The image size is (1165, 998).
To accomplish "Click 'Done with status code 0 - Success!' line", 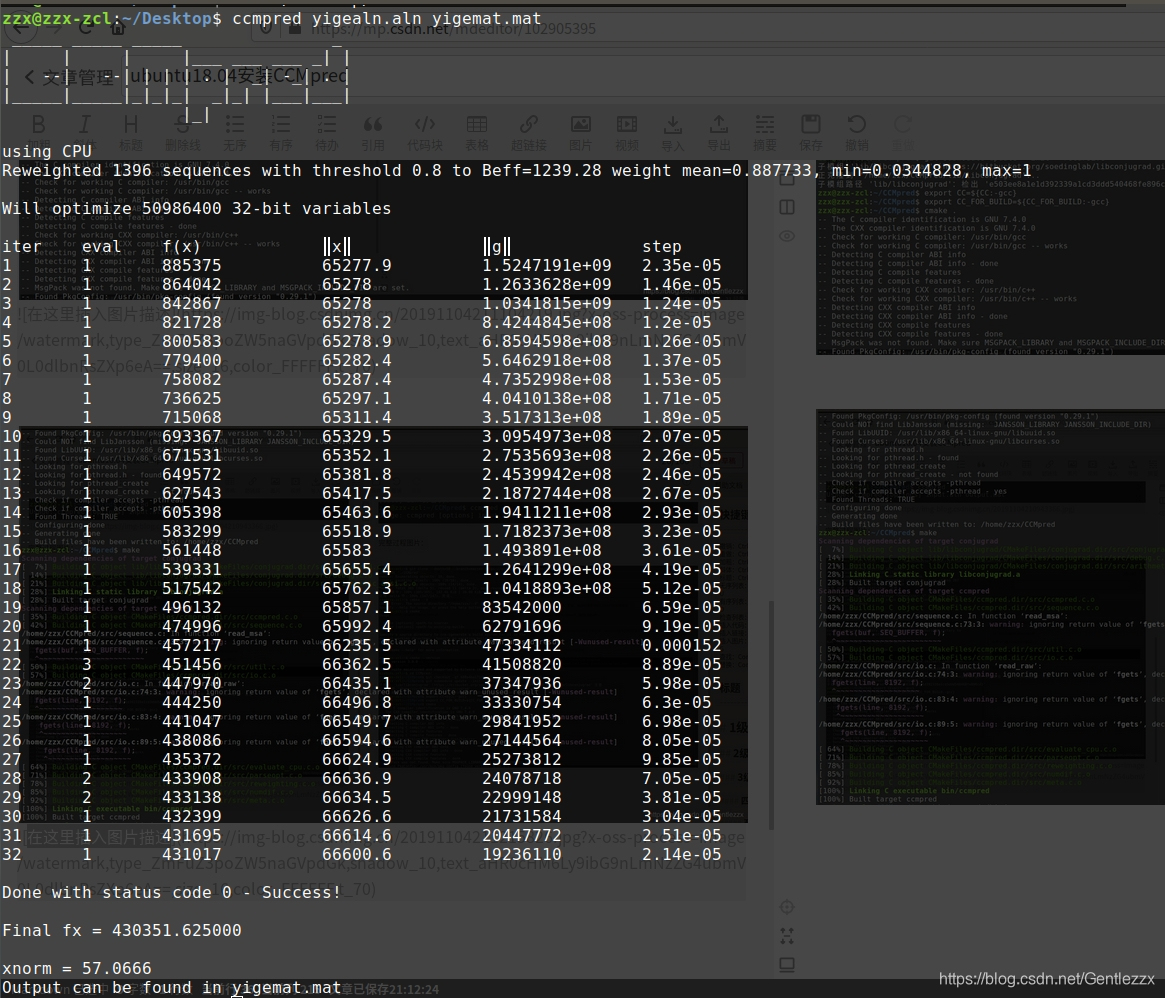I will [171, 892].
